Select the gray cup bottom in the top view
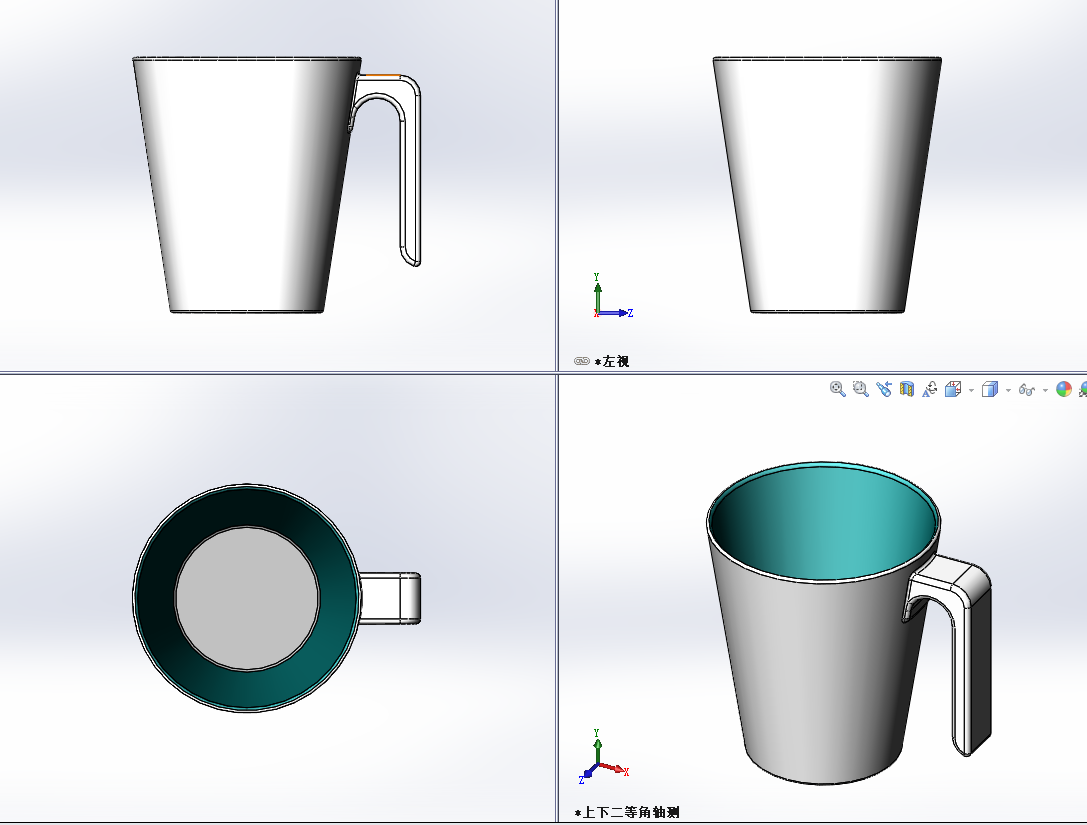The height and width of the screenshot is (825, 1087). pyautogui.click(x=247, y=598)
